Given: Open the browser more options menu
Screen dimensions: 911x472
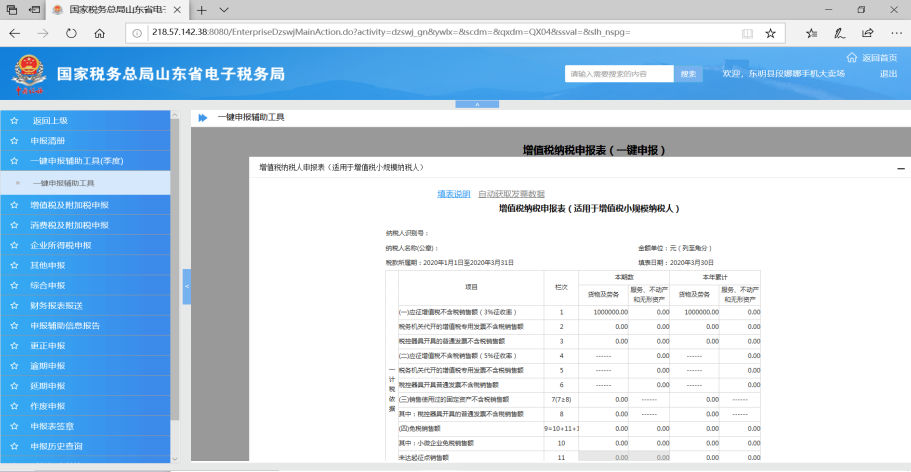Looking at the screenshot, I should [x=895, y=33].
